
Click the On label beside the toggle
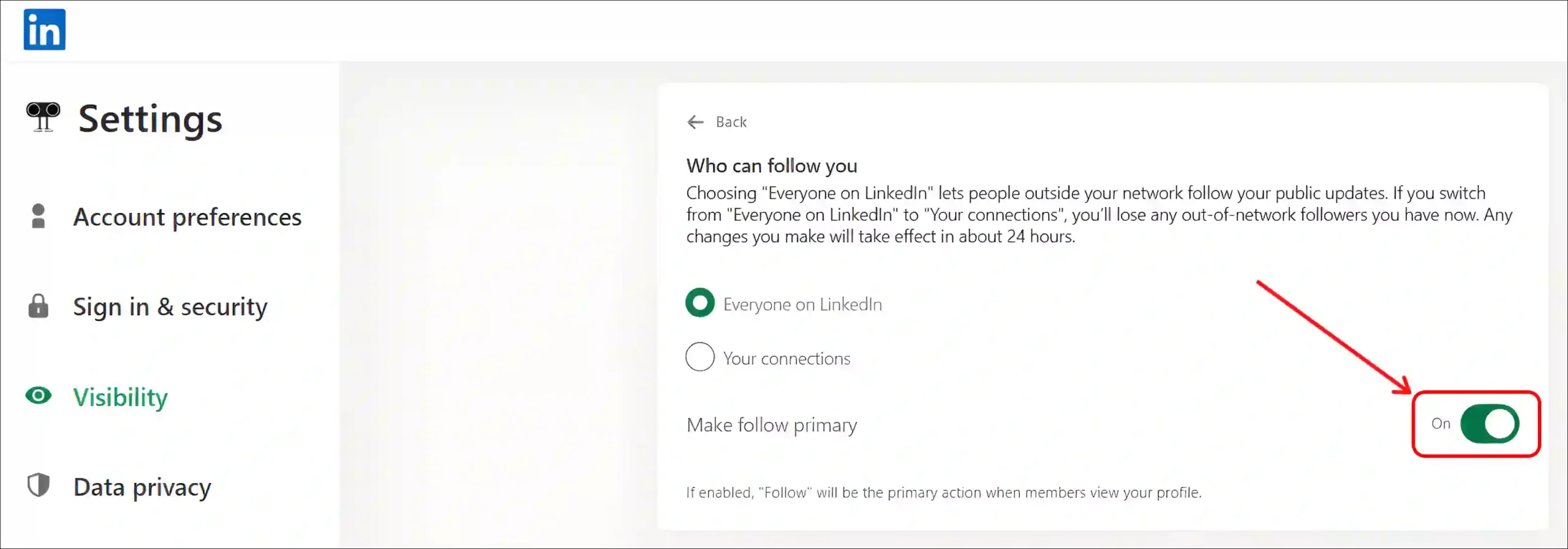click(1441, 424)
